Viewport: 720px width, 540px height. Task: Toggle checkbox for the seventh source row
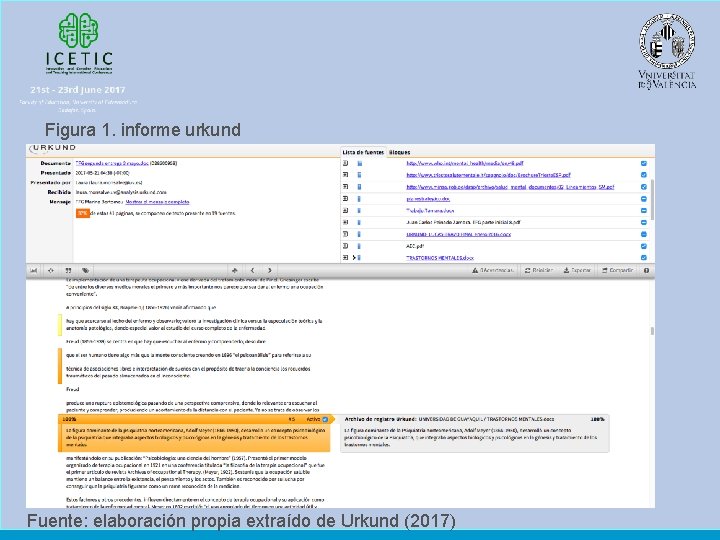point(643,234)
